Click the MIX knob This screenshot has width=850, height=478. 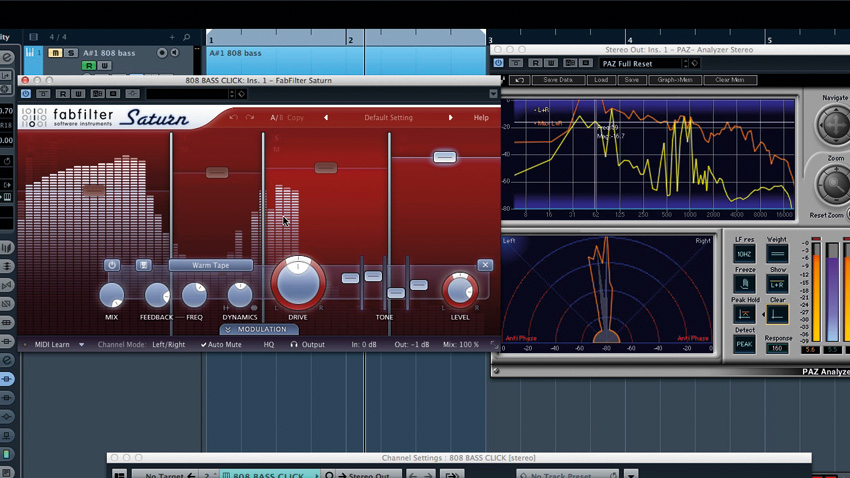click(112, 295)
